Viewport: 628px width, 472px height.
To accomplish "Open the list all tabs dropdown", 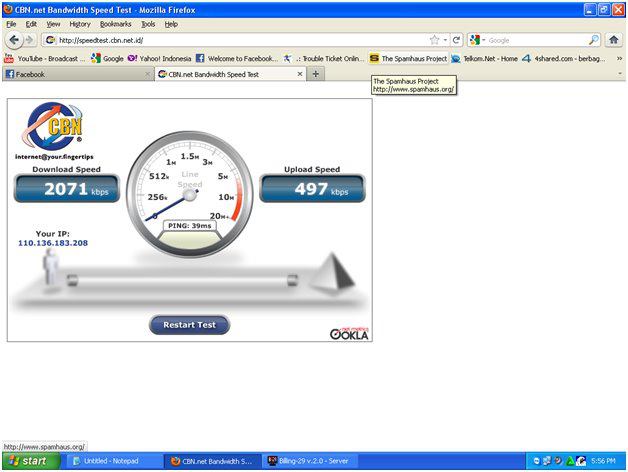I will (x=620, y=74).
